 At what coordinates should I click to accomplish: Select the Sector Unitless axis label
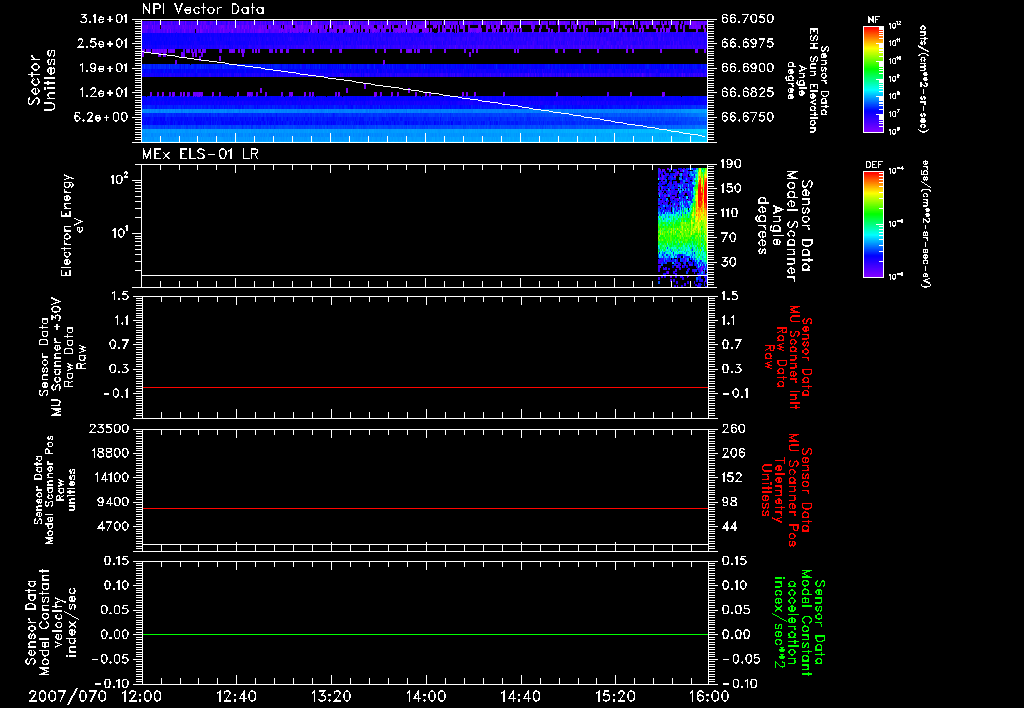41,80
